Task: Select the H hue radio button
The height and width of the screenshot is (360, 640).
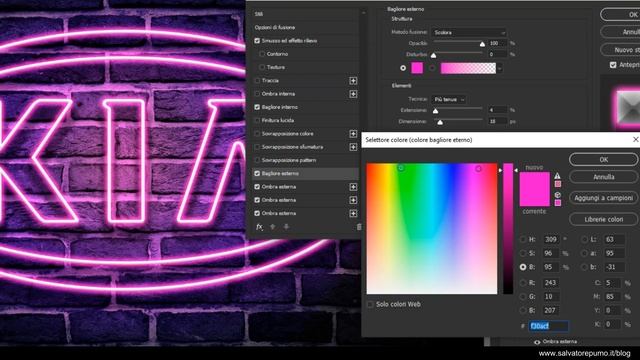Action: pyautogui.click(x=523, y=240)
